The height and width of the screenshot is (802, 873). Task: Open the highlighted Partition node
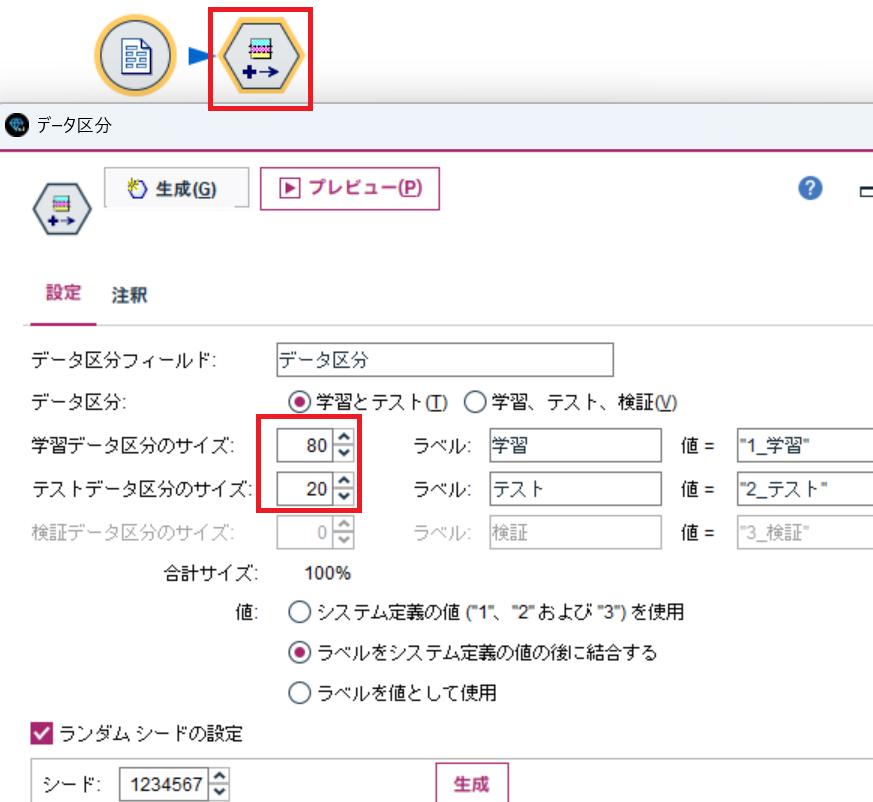[x=260, y=55]
